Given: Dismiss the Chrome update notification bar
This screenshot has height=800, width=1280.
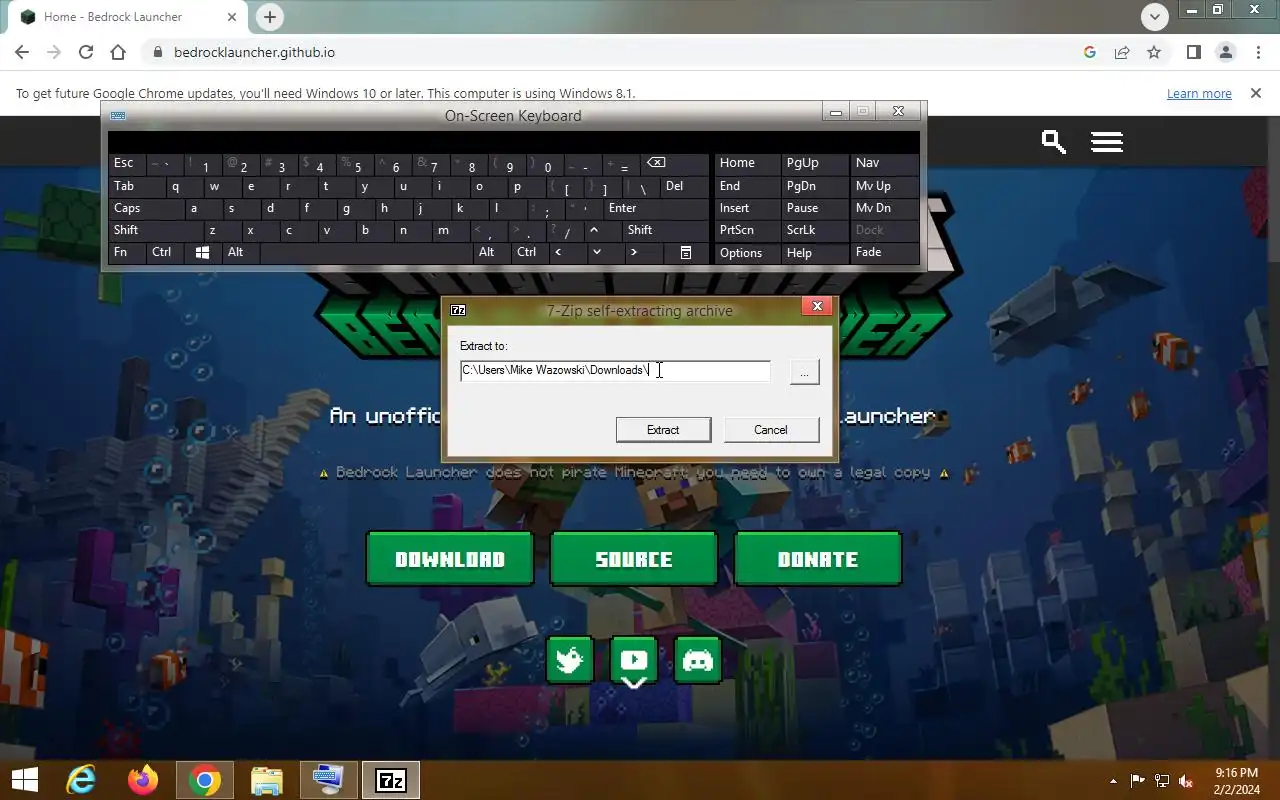Looking at the screenshot, I should pyautogui.click(x=1255, y=93).
